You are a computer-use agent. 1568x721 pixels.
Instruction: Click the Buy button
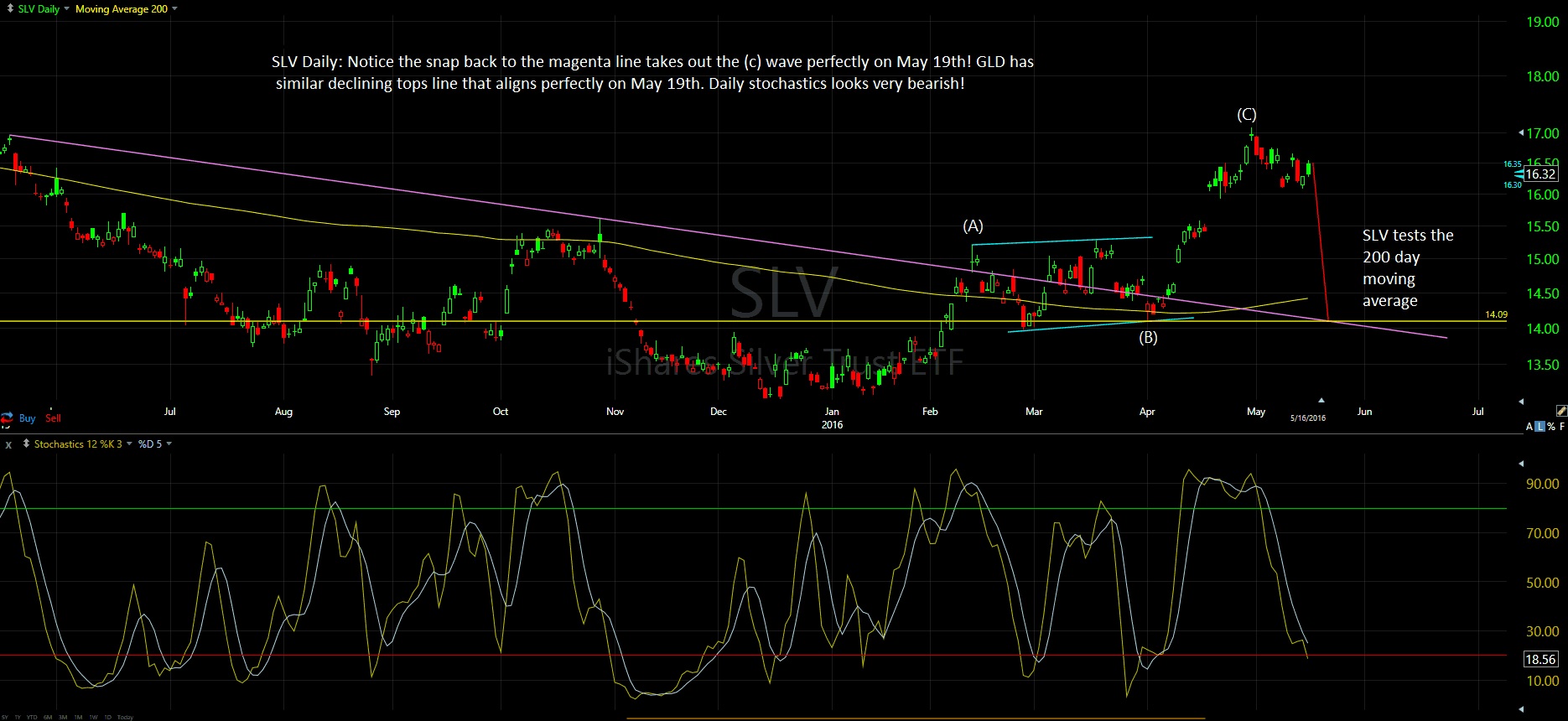coord(28,418)
